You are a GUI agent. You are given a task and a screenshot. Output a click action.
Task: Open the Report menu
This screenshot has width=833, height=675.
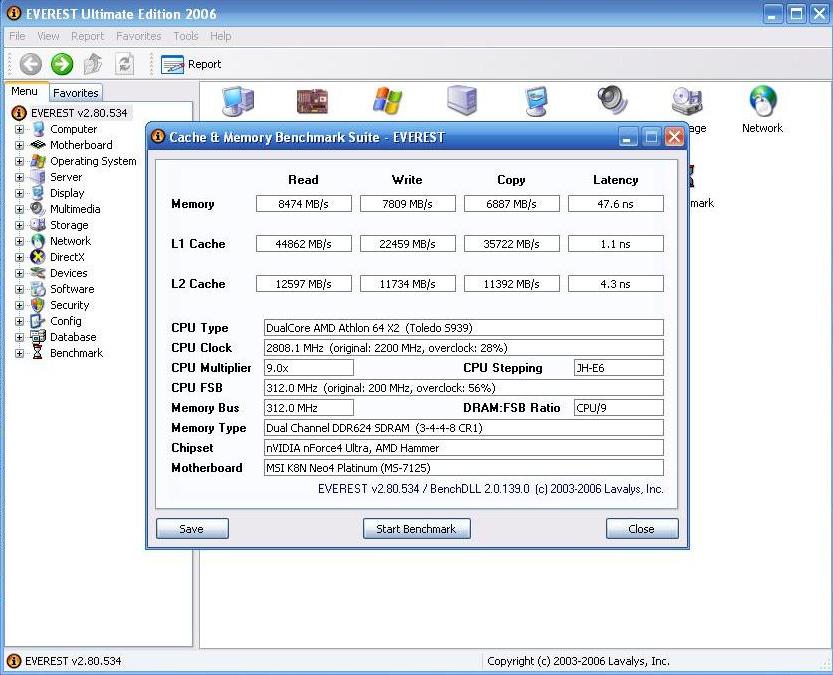tap(88, 36)
